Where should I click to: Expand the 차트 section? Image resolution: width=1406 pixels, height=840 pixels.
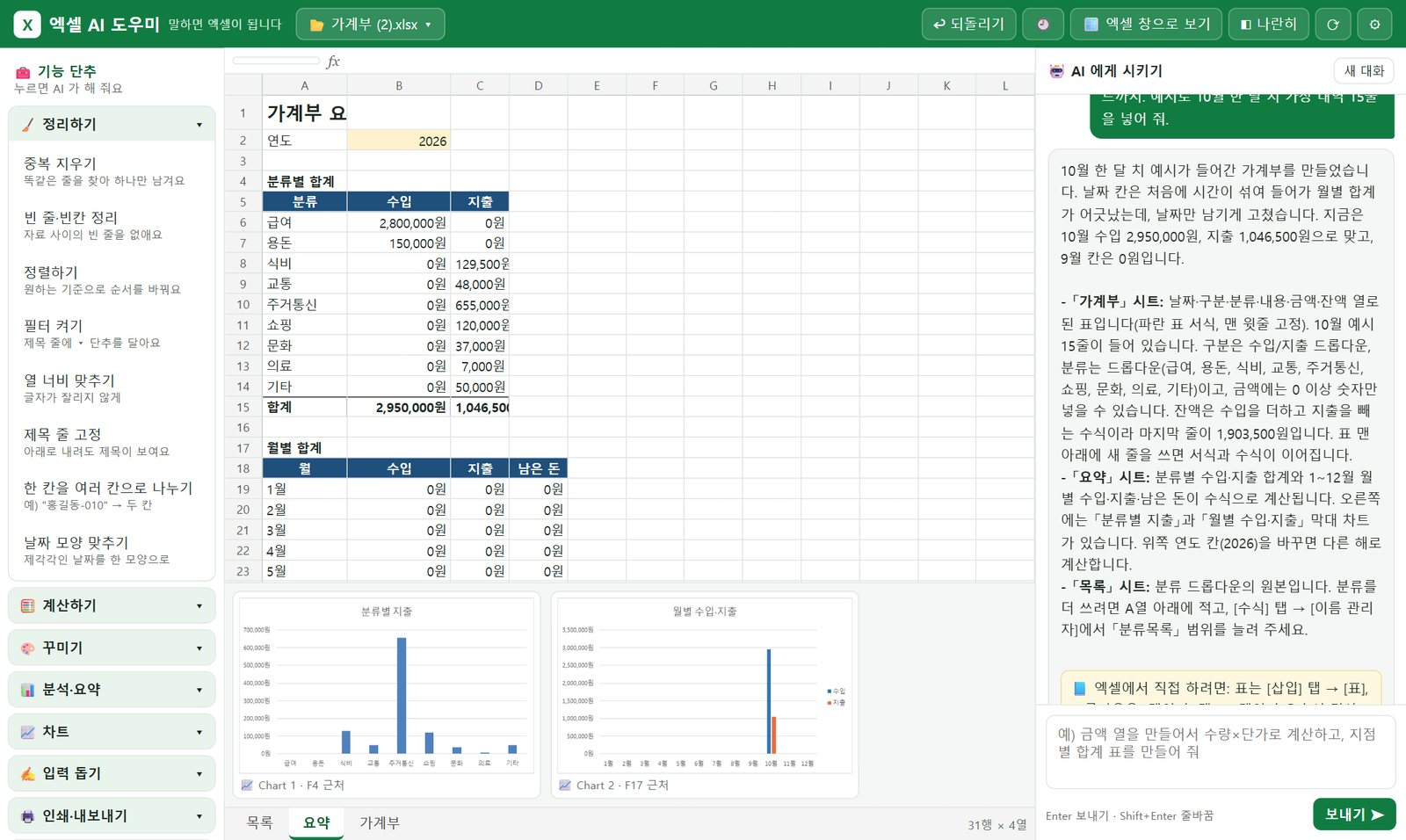[x=112, y=732]
